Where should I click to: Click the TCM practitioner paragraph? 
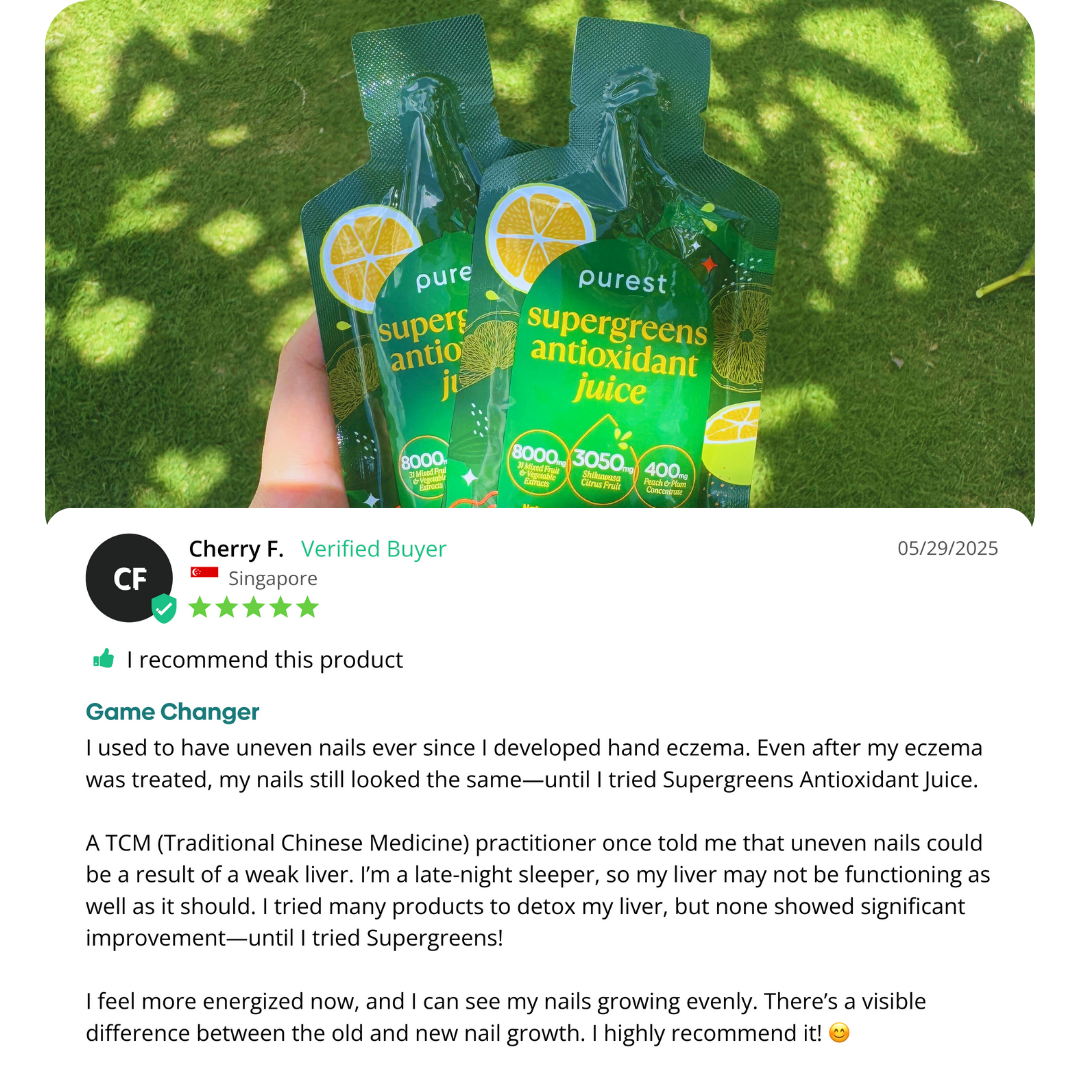click(538, 890)
